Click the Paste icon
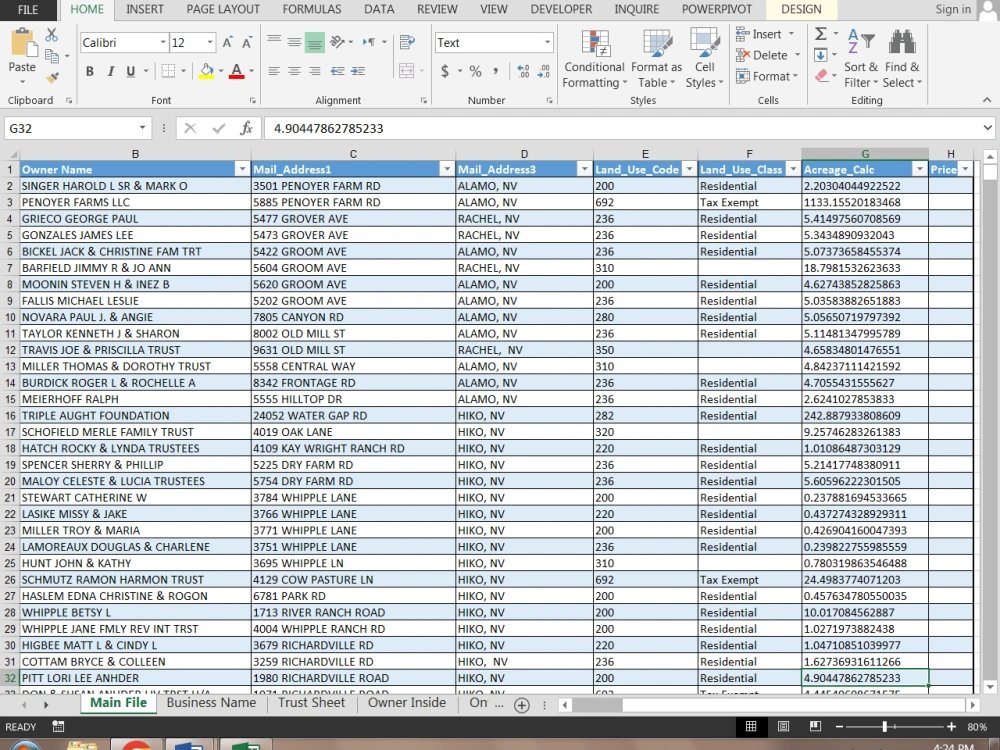Image resolution: width=1000 pixels, height=750 pixels. pyautogui.click(x=24, y=43)
